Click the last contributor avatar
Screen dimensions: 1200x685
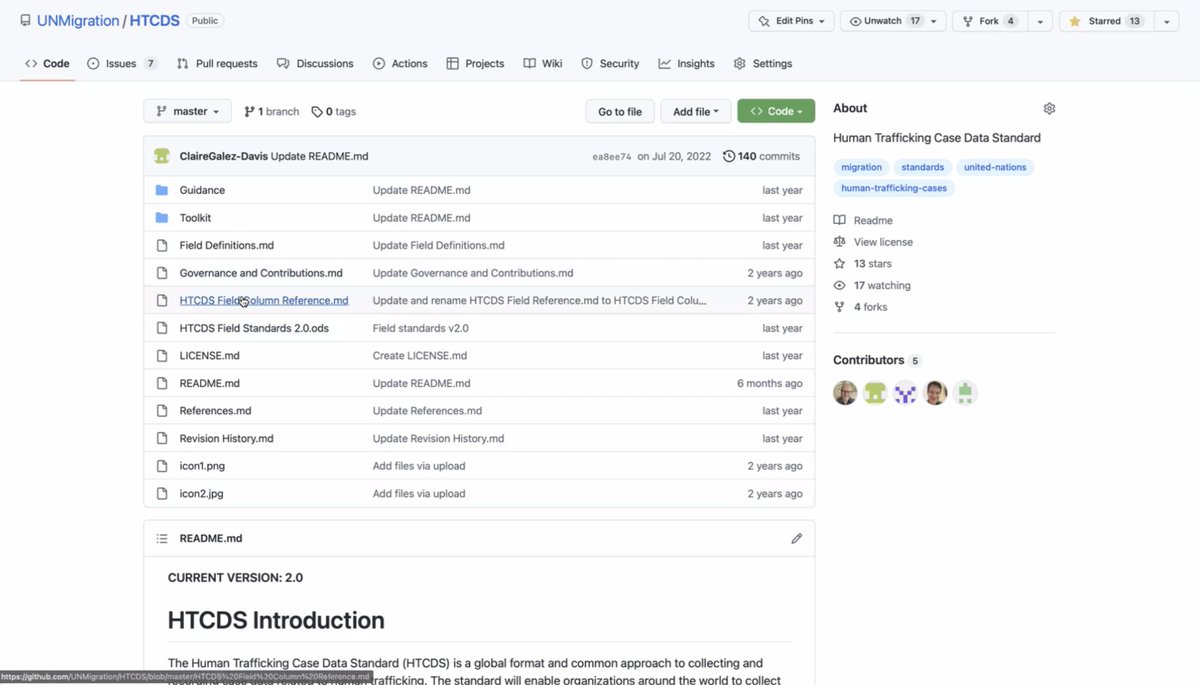pos(965,393)
